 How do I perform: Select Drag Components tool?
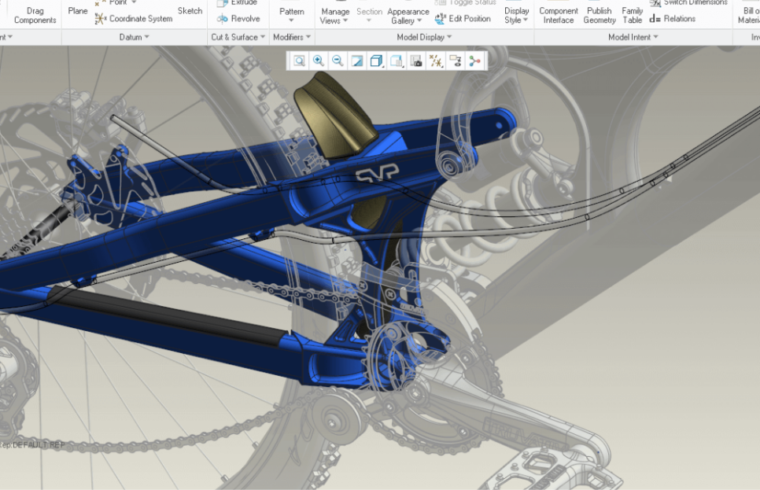pos(35,16)
